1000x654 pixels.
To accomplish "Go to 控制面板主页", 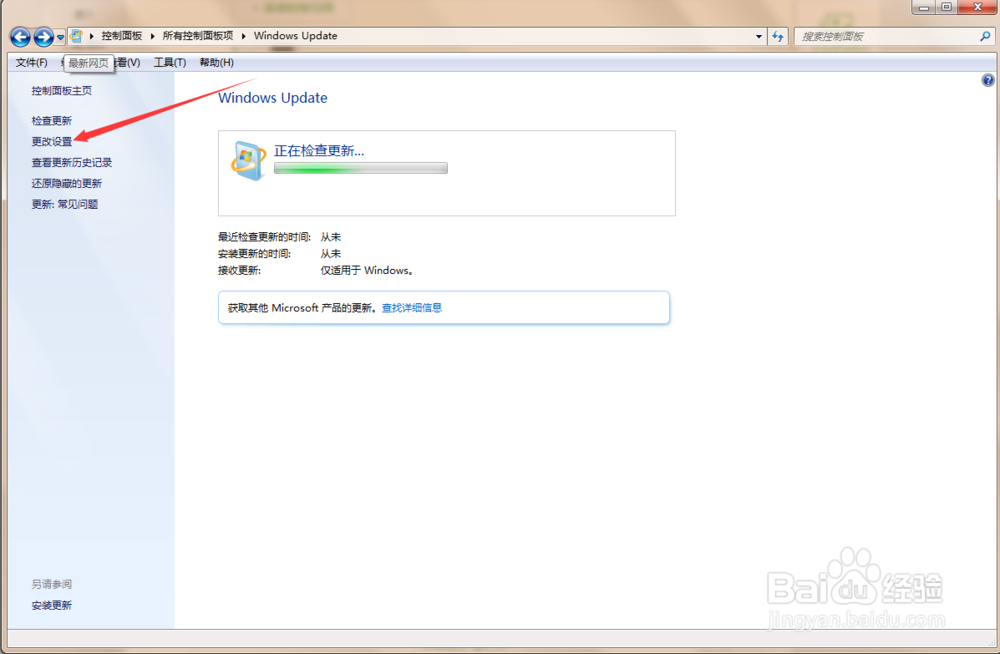I will coord(62,91).
